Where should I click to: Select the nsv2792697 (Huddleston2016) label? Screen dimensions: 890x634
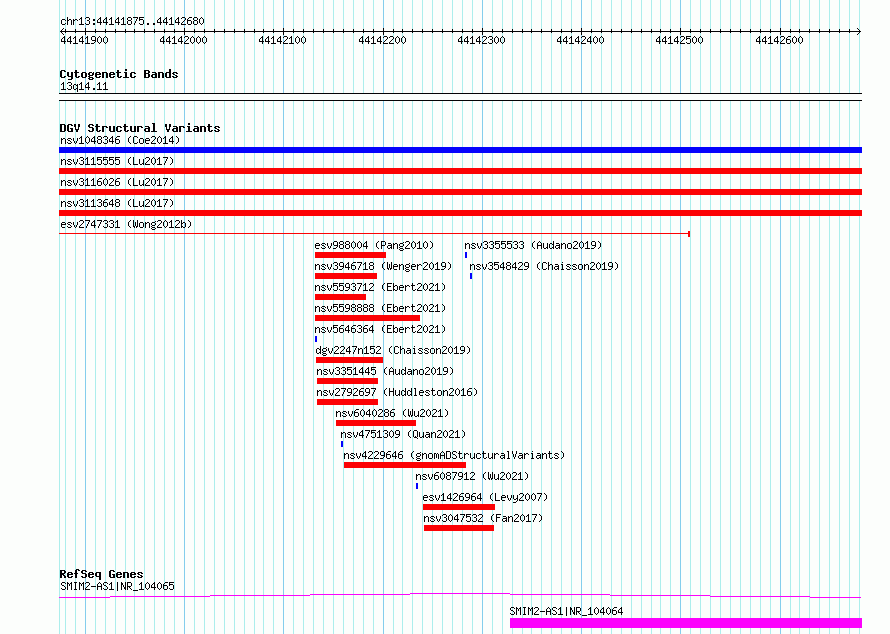click(x=397, y=392)
